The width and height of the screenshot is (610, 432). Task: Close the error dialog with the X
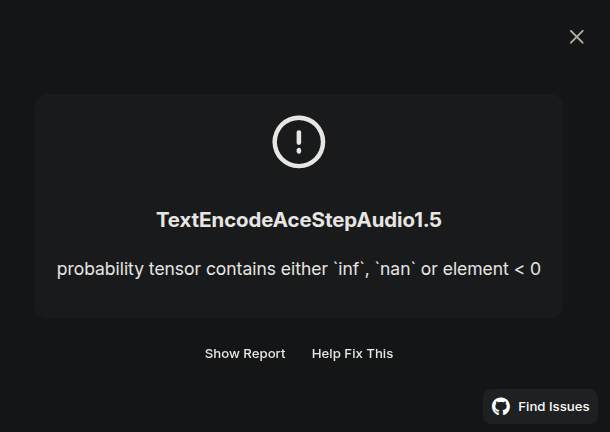(577, 37)
